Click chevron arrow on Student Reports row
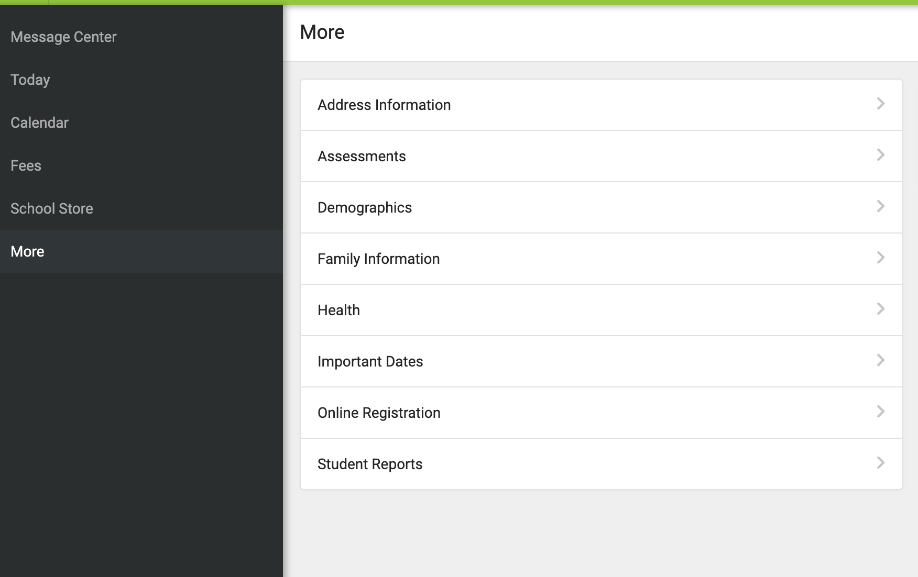Viewport: 918px width, 577px height. 881,463
